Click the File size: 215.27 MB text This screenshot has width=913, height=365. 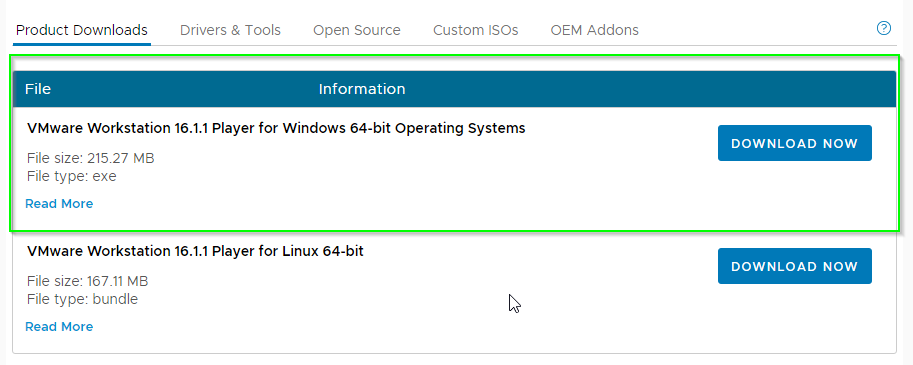[90, 158]
